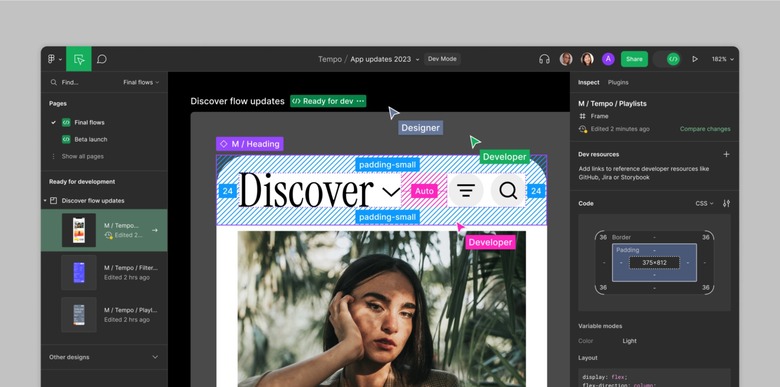The width and height of the screenshot is (780, 387).
Task: Click Show all pages
Action: pyautogui.click(x=83, y=156)
